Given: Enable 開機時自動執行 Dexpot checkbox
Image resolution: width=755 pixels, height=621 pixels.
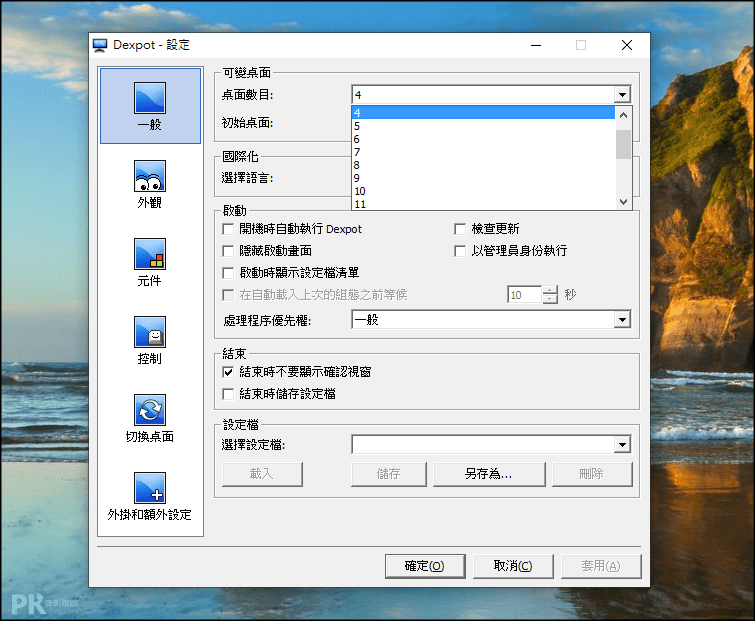Looking at the screenshot, I should pos(228,229).
